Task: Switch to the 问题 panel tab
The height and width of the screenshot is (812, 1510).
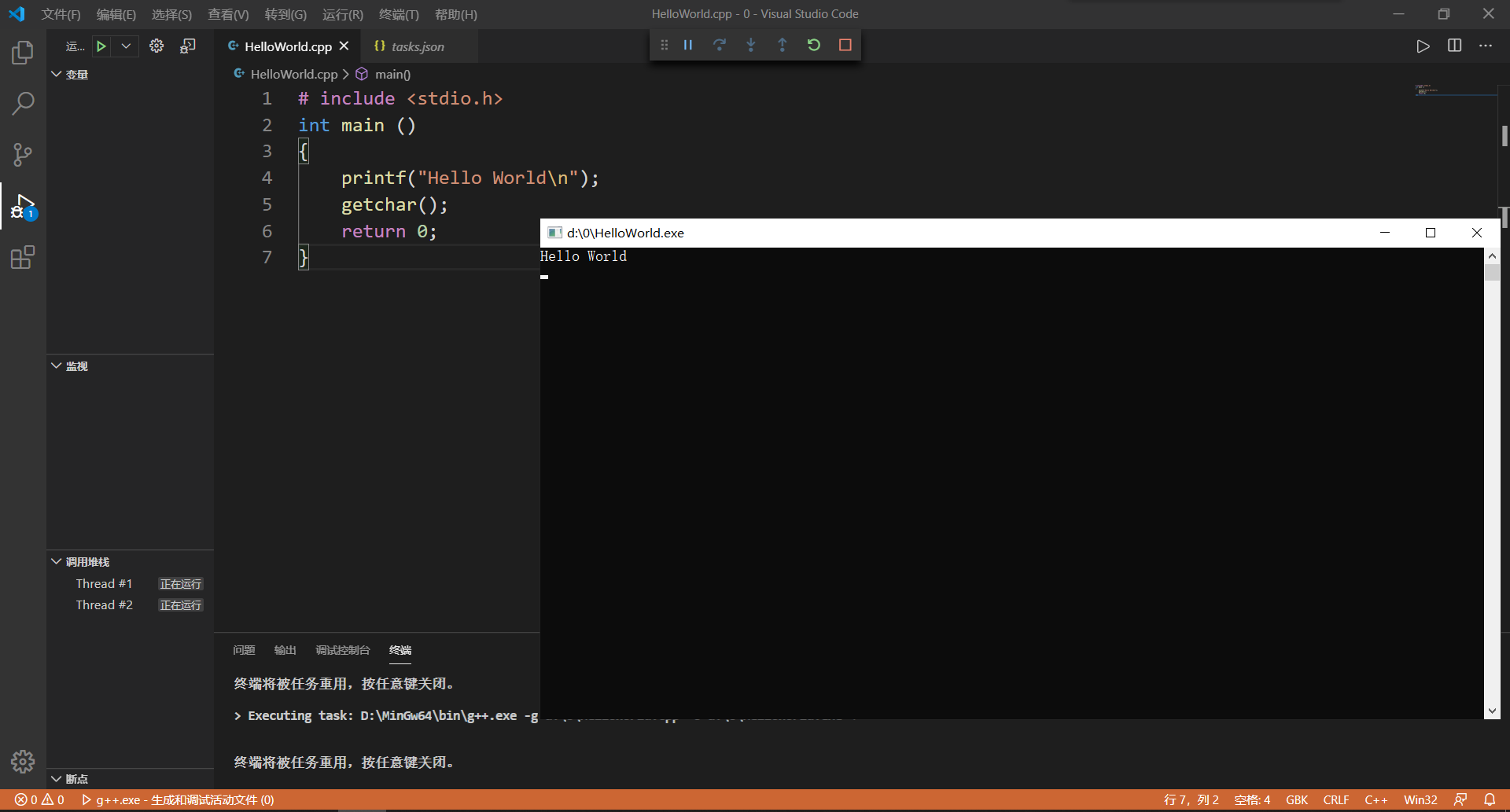Action: point(244,650)
